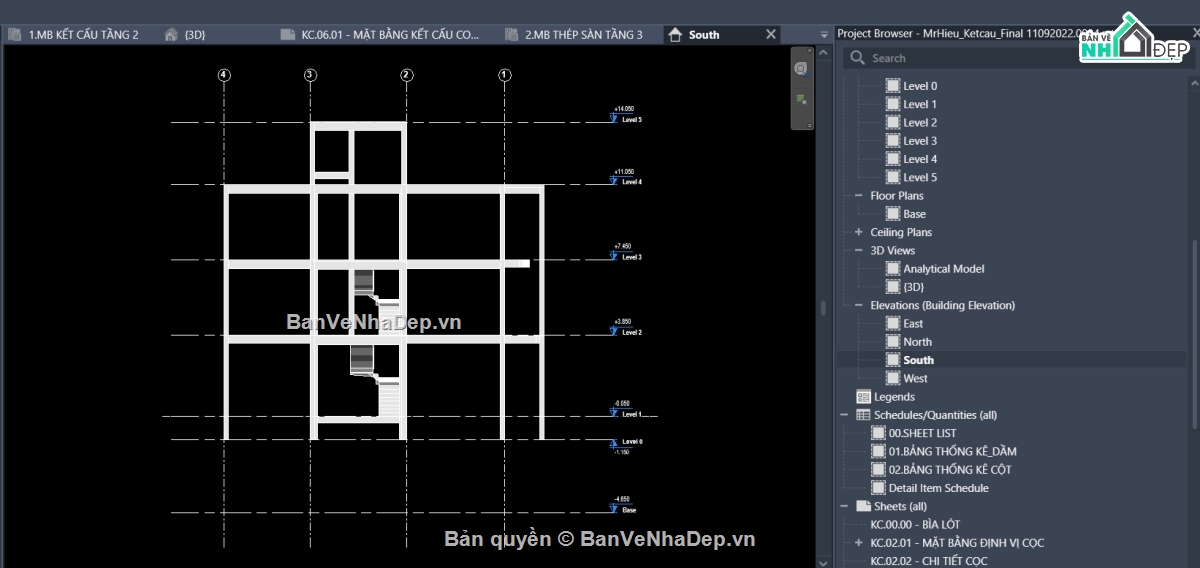Open the North elevation view
Image resolution: width=1200 pixels, height=568 pixels.
pyautogui.click(x=917, y=342)
